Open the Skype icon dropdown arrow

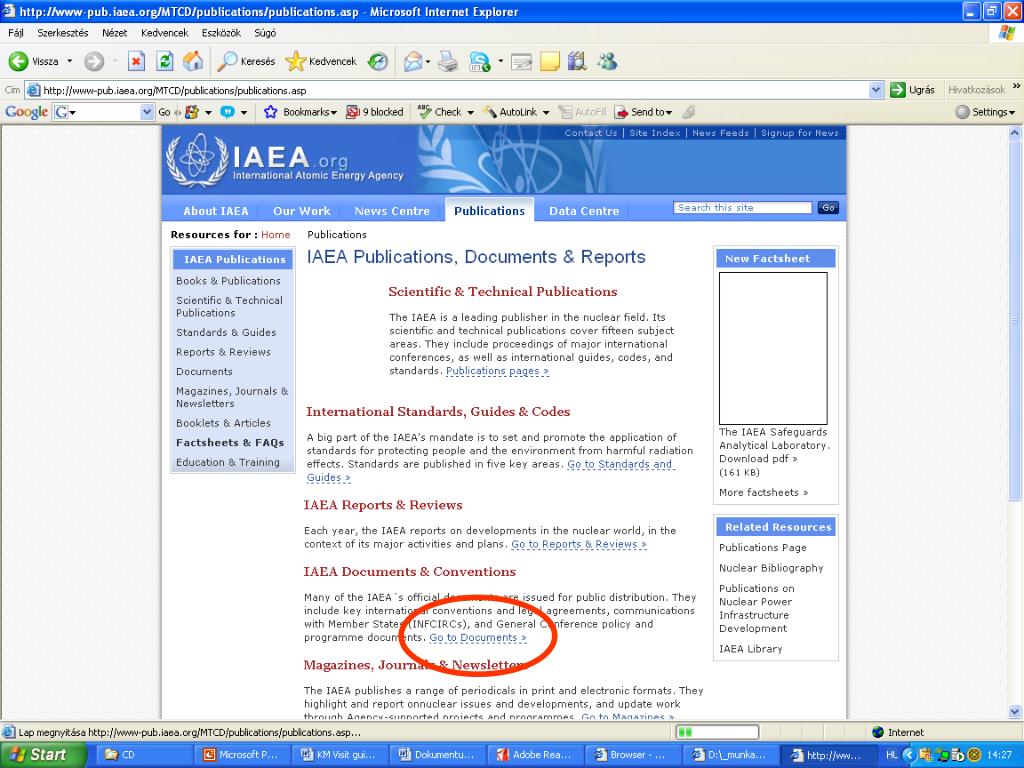pos(500,61)
